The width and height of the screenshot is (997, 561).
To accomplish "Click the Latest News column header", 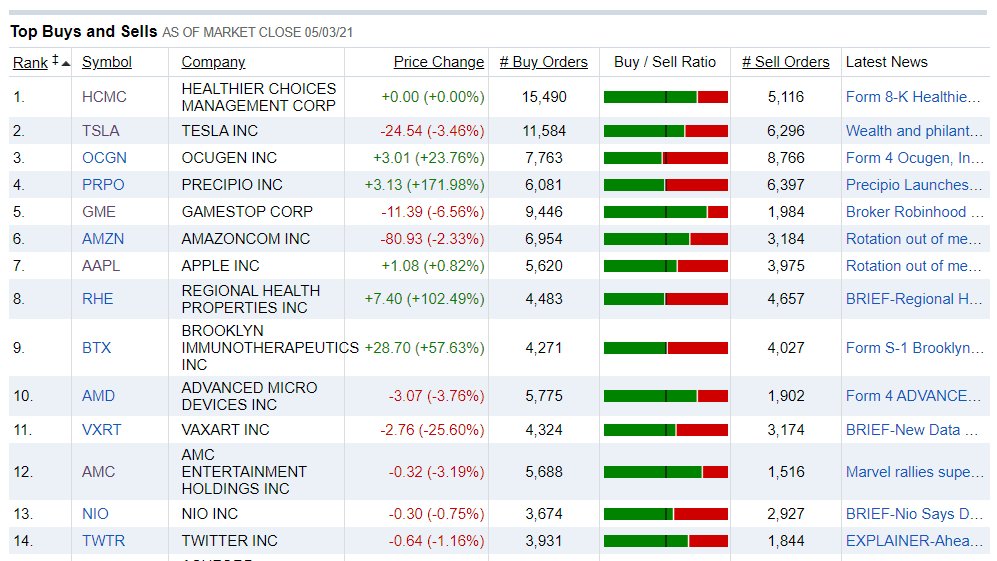I will point(886,62).
